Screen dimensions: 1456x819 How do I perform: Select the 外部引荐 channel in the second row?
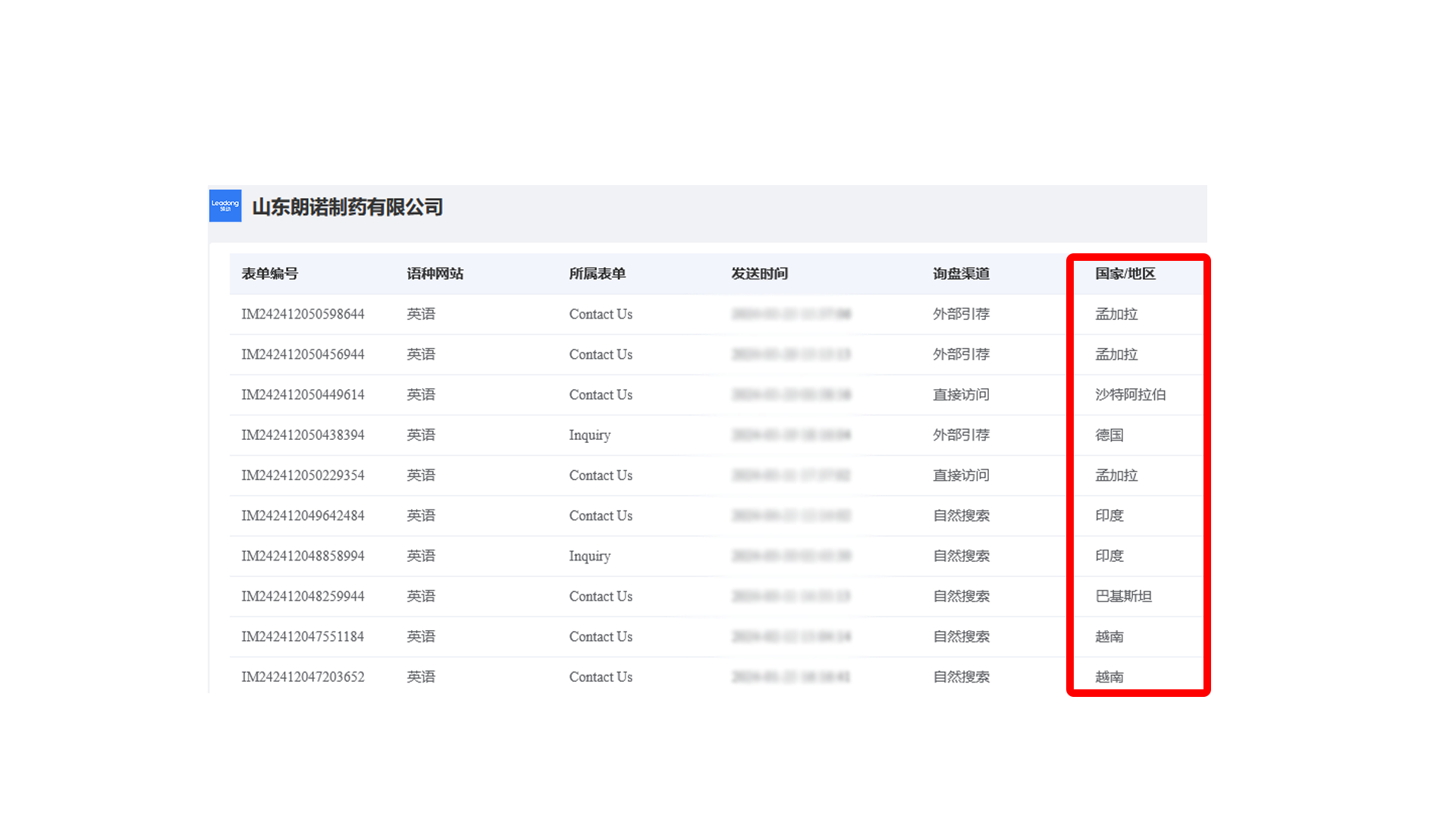click(x=961, y=354)
